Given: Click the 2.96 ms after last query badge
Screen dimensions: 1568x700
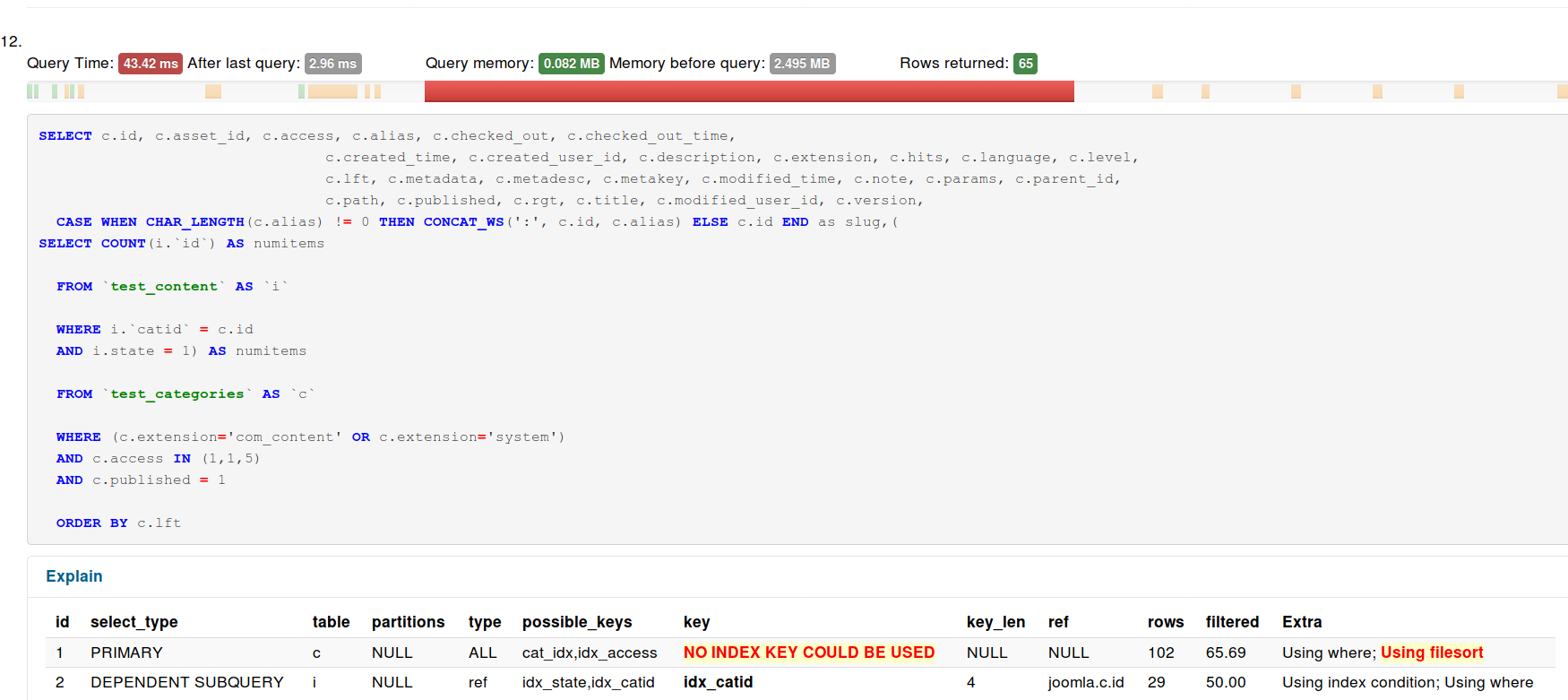Looking at the screenshot, I should pos(332,64).
